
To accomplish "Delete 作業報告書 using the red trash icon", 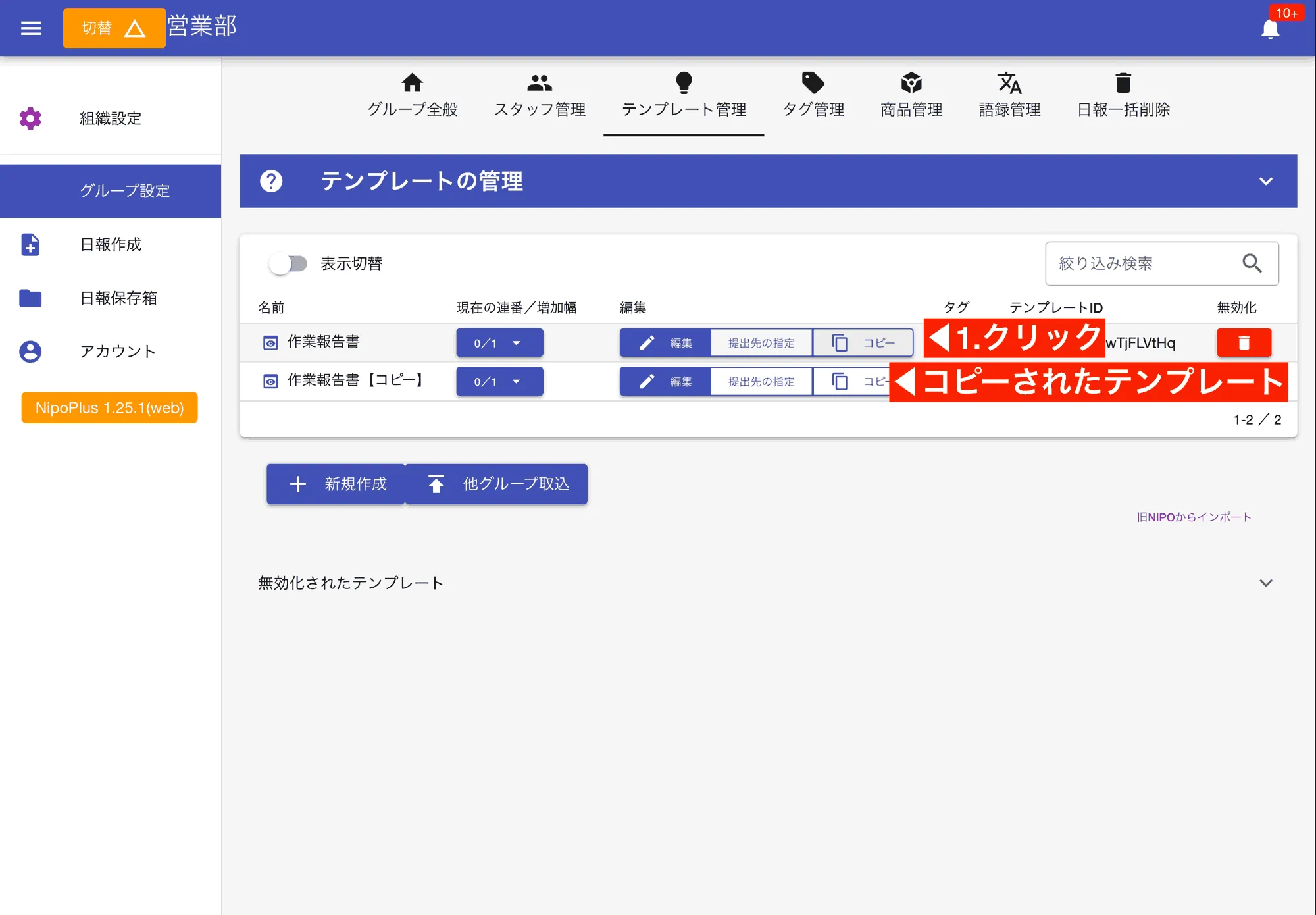I will pos(1244,342).
